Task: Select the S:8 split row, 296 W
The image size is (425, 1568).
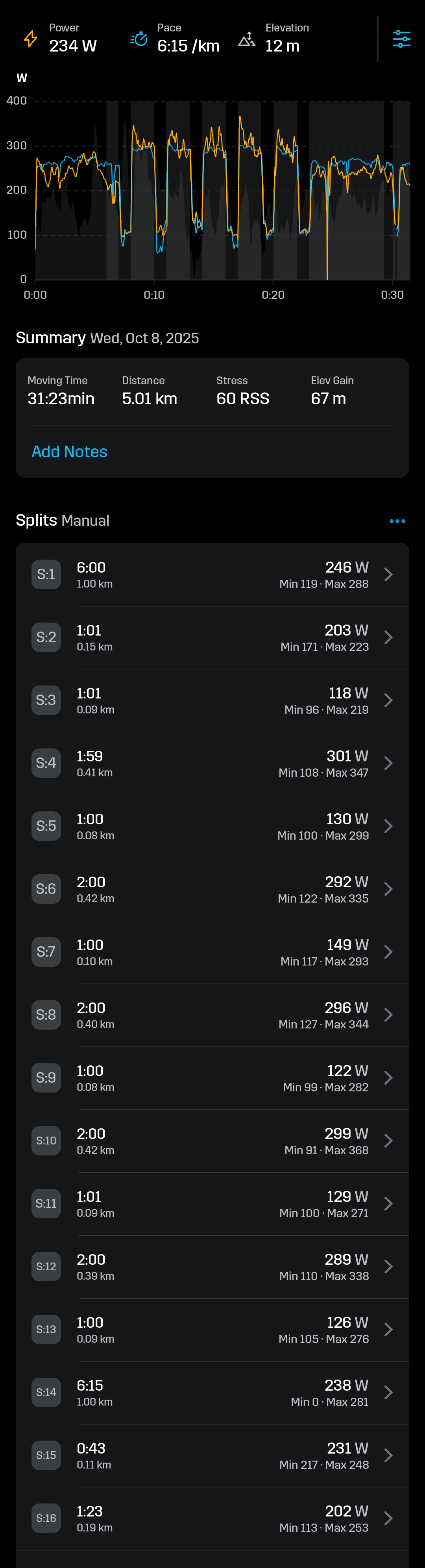Action: pyautogui.click(x=213, y=1015)
